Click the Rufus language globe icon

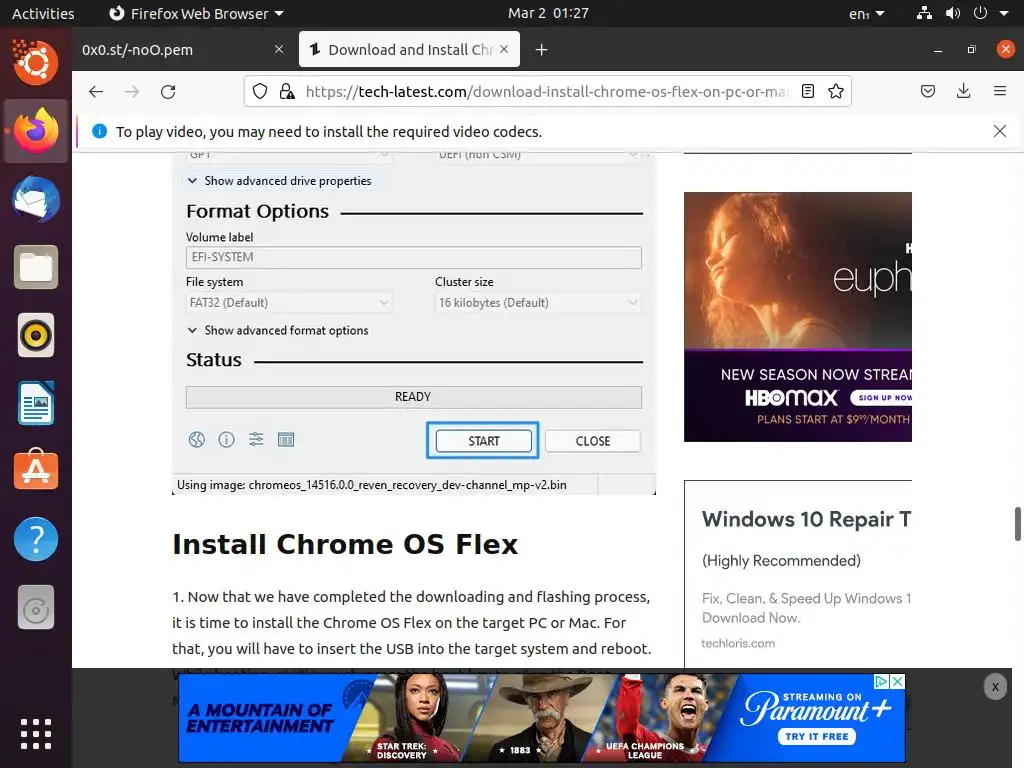197,440
